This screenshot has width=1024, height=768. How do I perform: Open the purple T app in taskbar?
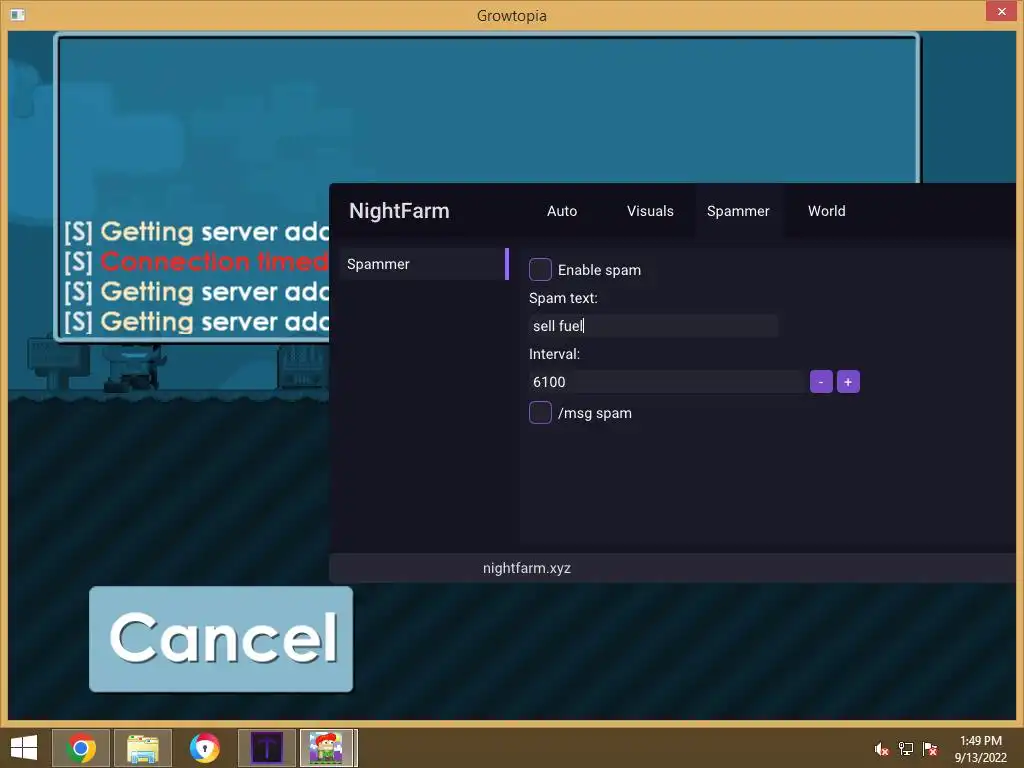point(266,748)
